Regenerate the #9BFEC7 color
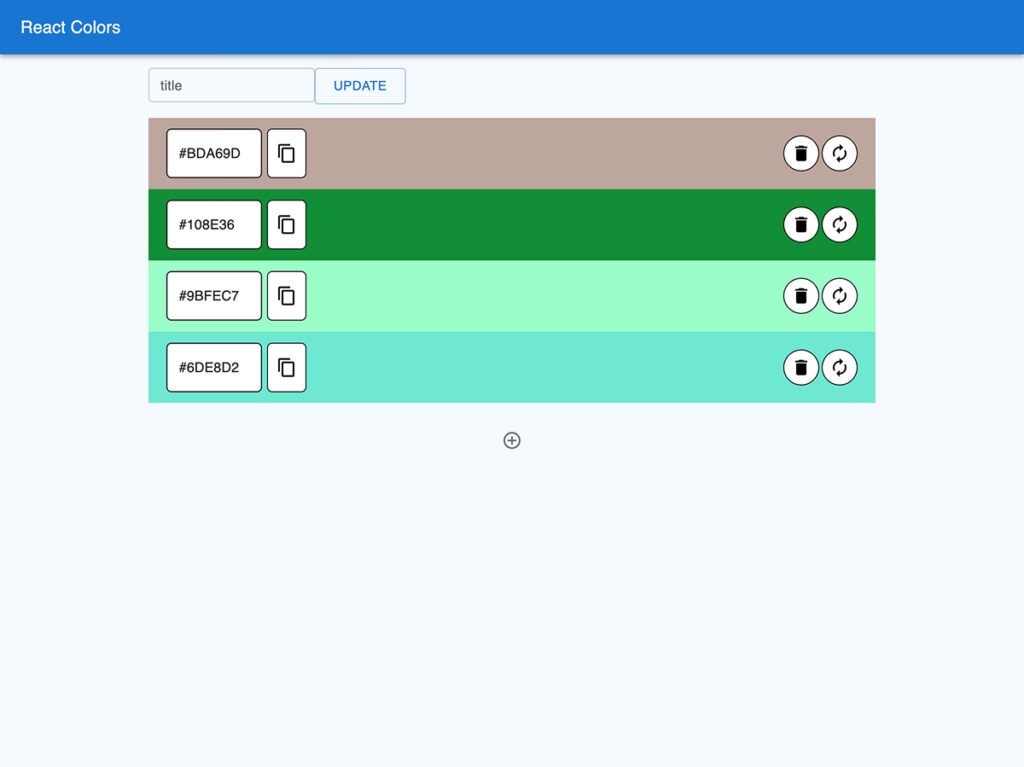Viewport: 1024px width, 767px height. pos(839,296)
